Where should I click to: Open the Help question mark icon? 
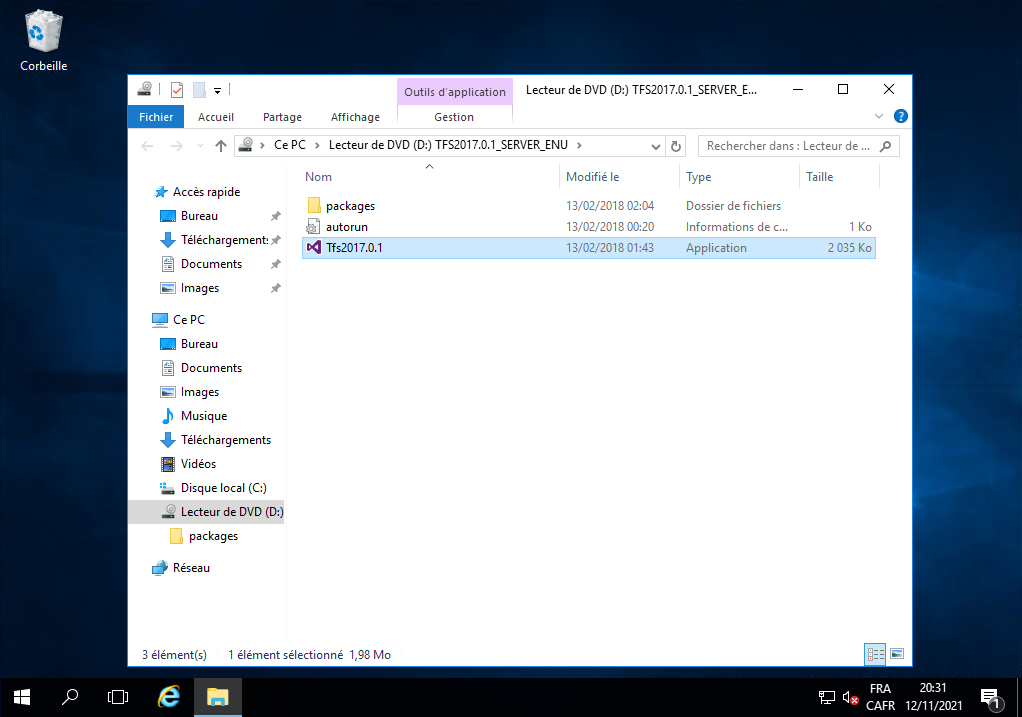pos(900,116)
